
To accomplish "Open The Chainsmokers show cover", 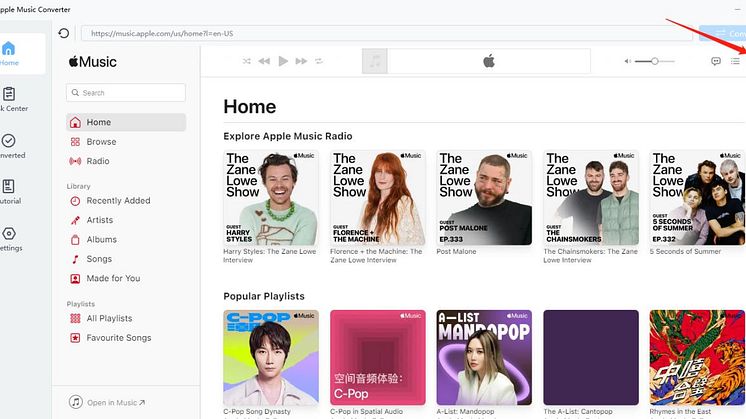I will (591, 198).
